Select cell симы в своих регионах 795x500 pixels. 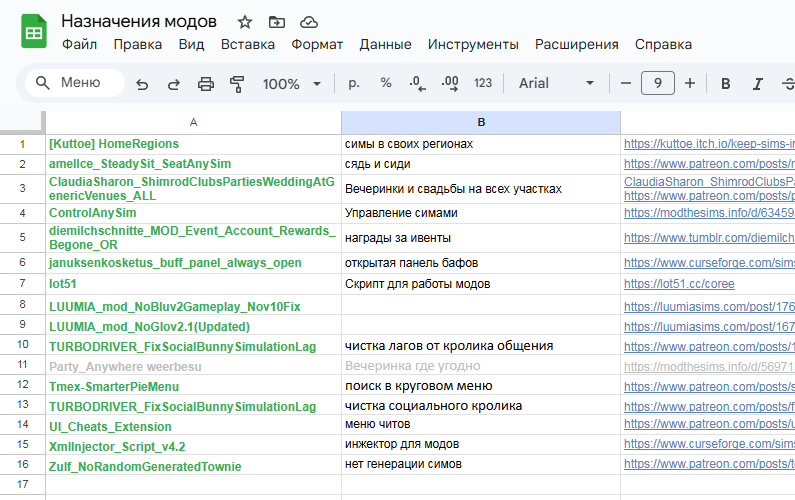[x=481, y=144]
